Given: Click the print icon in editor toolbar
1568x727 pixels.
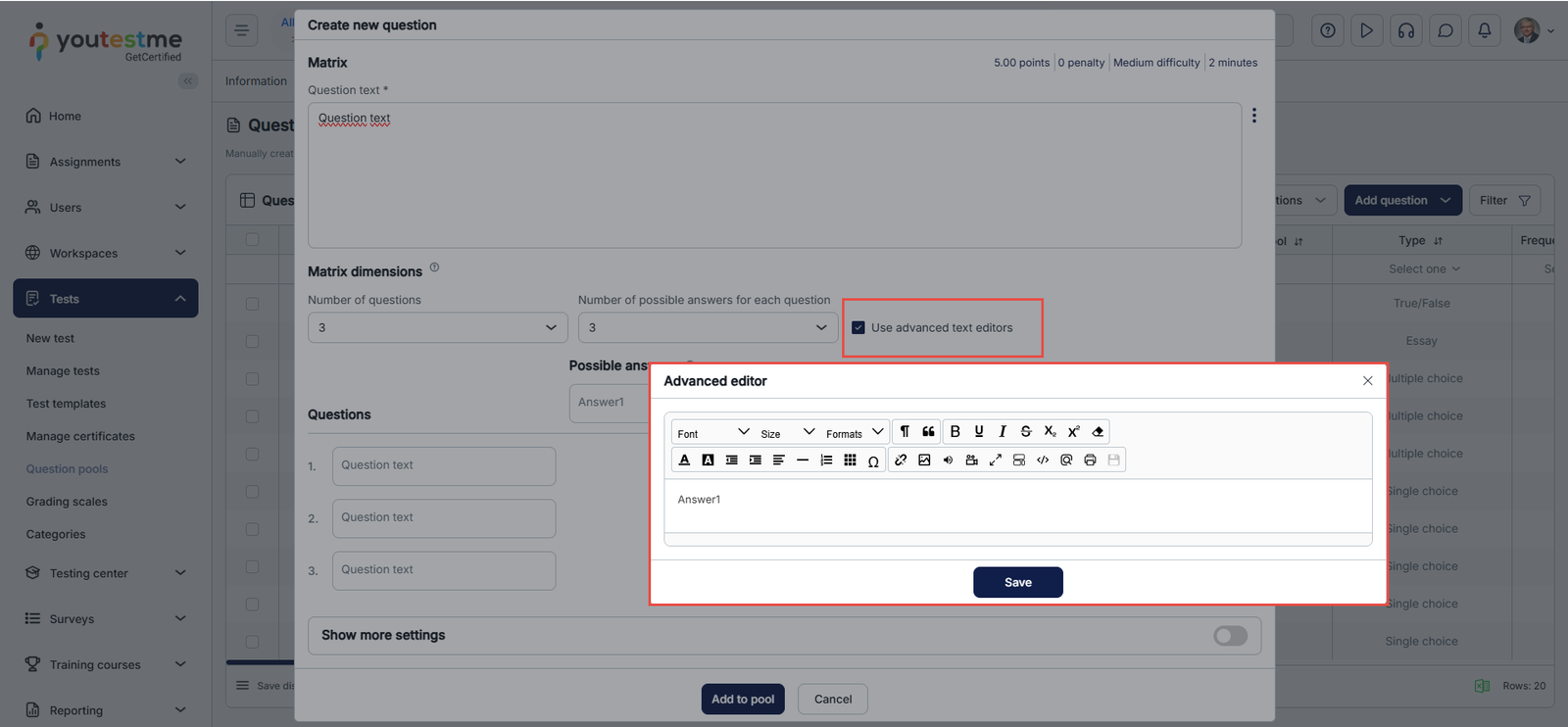Looking at the screenshot, I should coord(1090,460).
